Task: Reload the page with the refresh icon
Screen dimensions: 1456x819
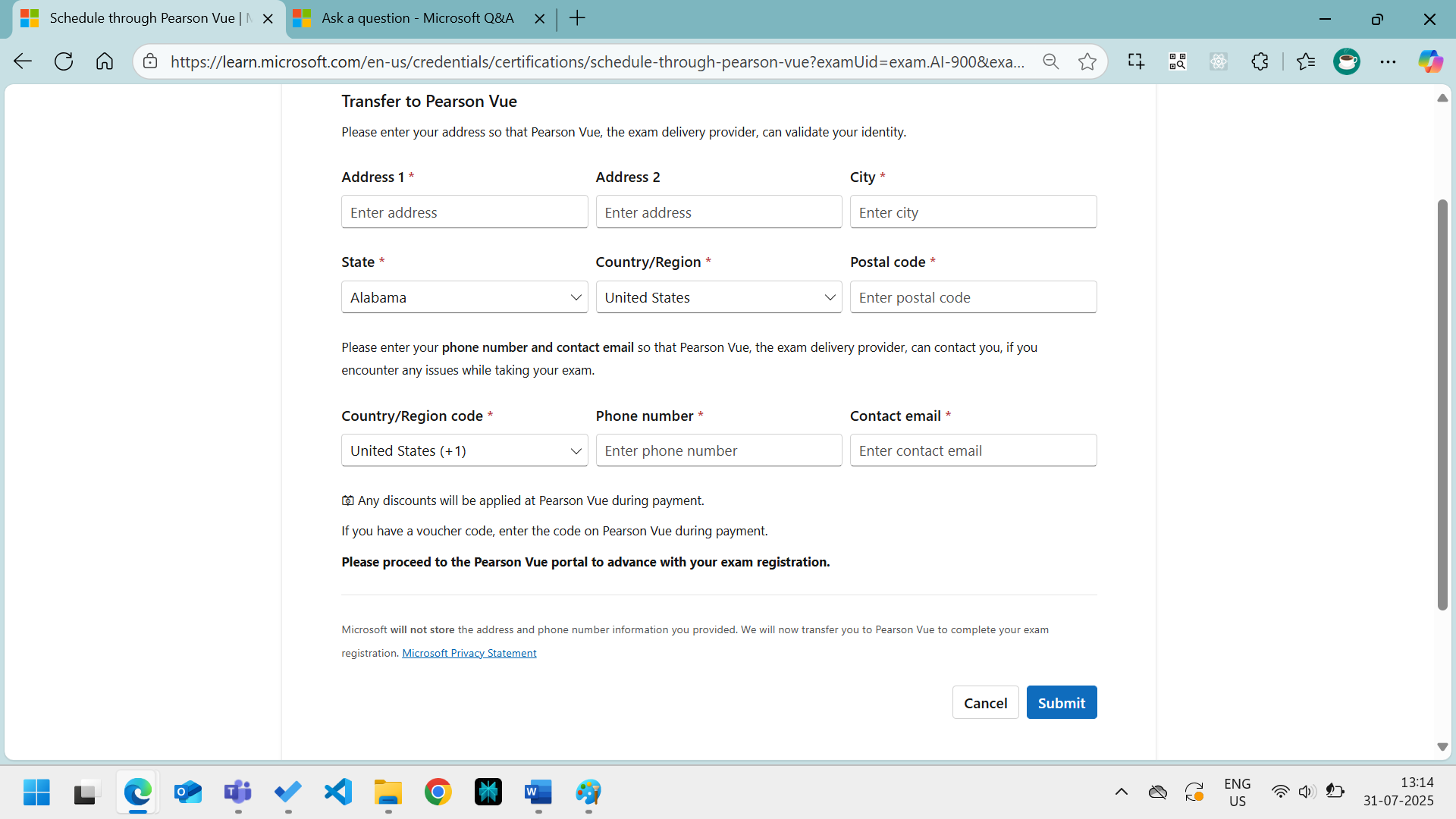Action: point(64,61)
